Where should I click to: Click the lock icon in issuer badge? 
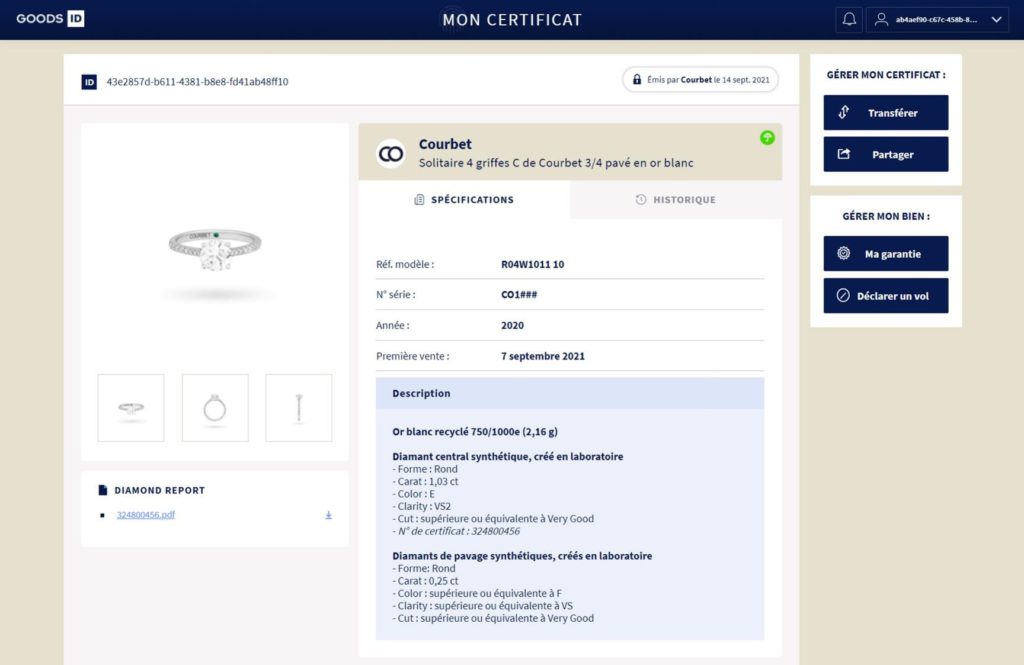pyautogui.click(x=637, y=80)
